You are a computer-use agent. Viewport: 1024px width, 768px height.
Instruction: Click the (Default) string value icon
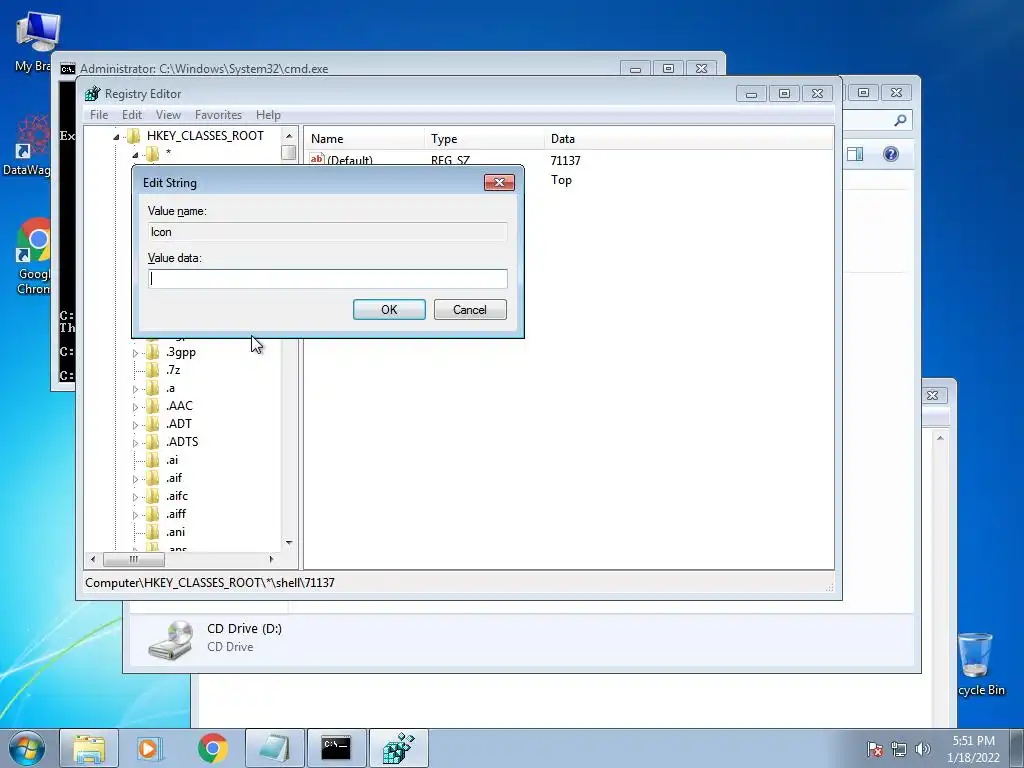point(317,159)
